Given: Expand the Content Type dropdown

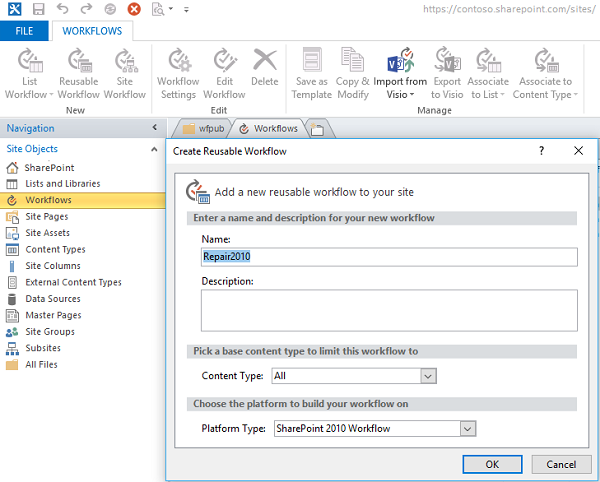Looking at the screenshot, I should 429,376.
